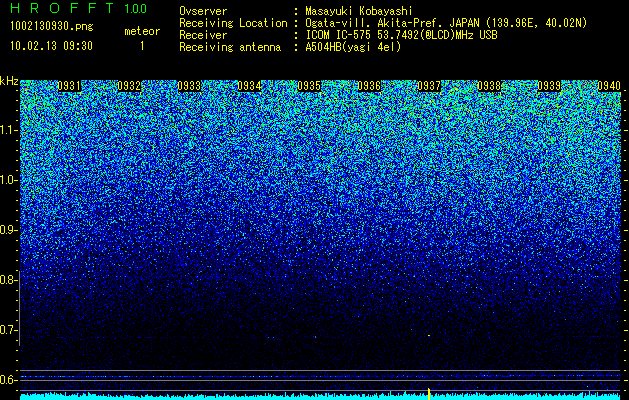Click the HROFFT 1.0.0 title text
The image size is (629, 400).
[x=79, y=8]
